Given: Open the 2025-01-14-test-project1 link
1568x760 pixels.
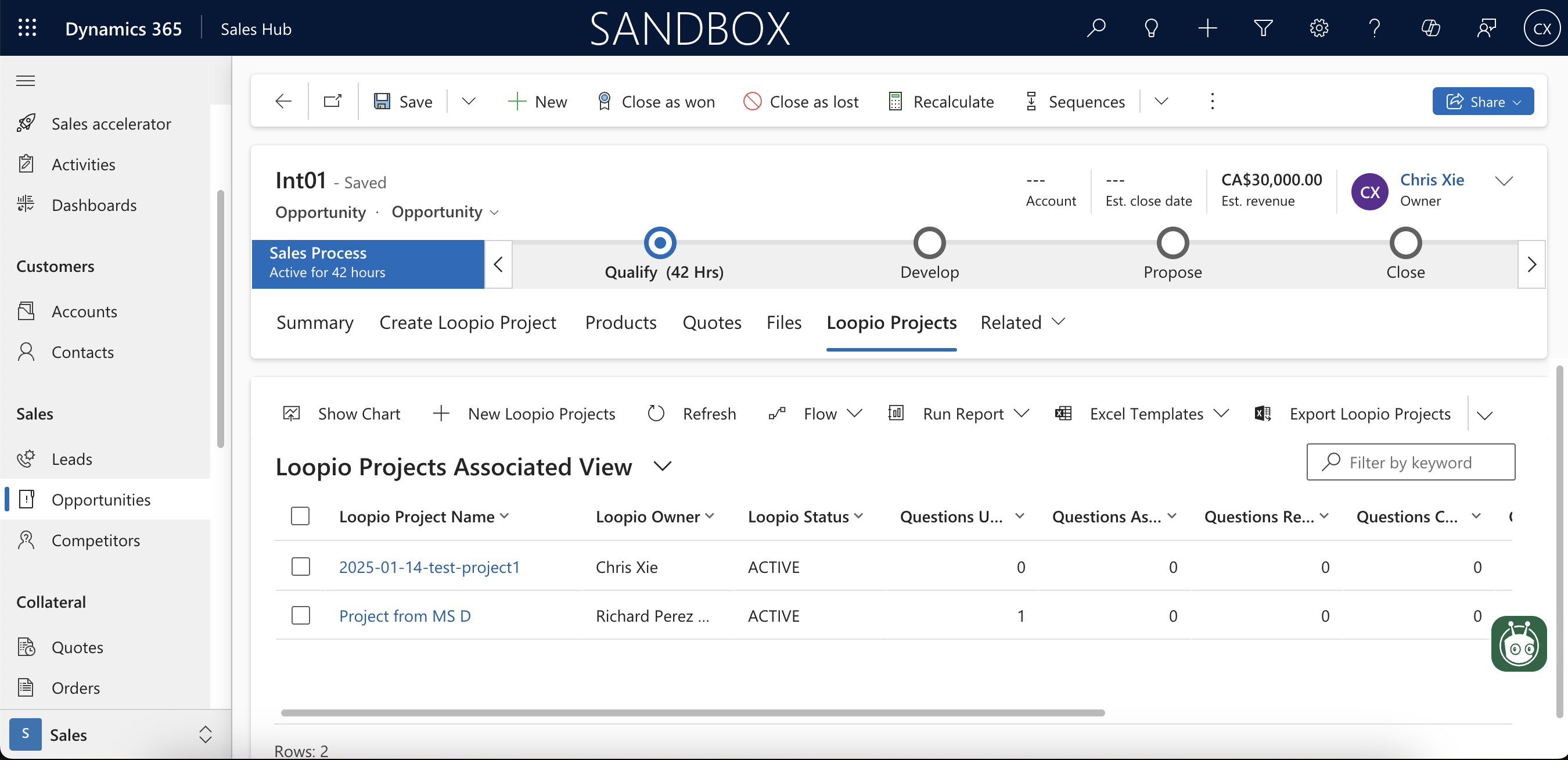Looking at the screenshot, I should [429, 567].
